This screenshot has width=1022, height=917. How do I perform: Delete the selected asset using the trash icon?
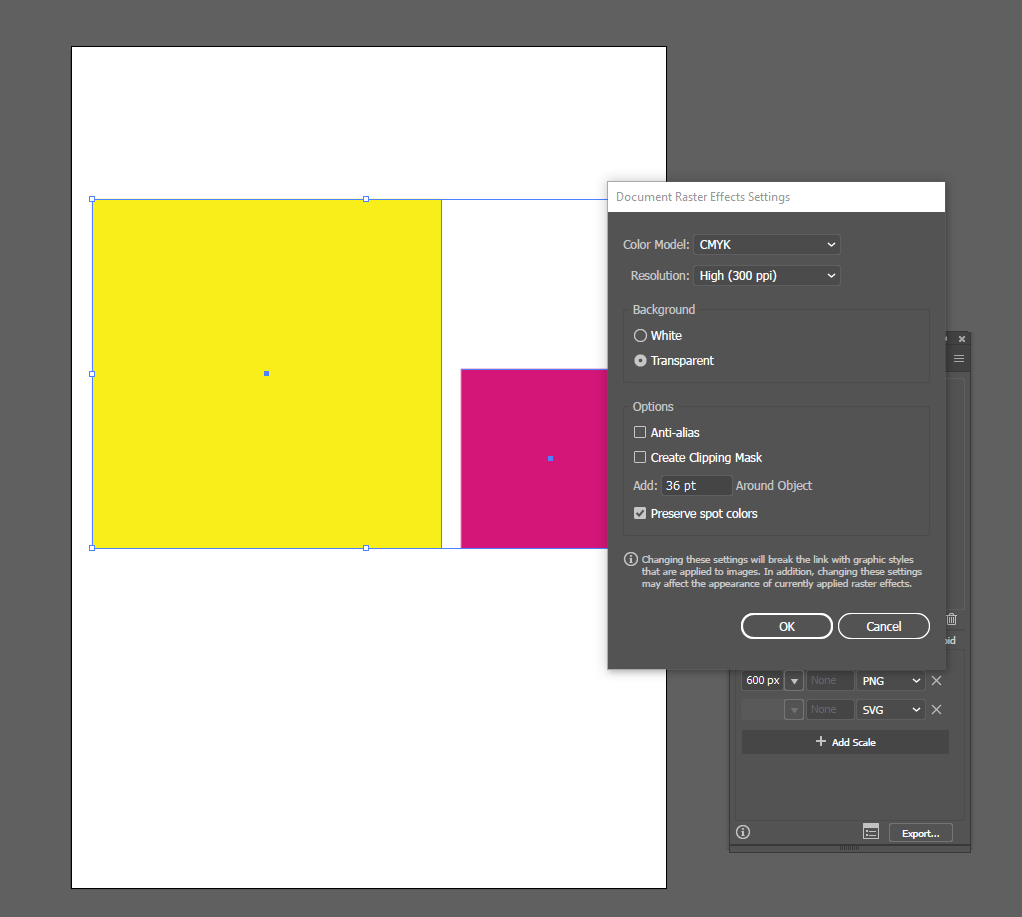[x=950, y=619]
